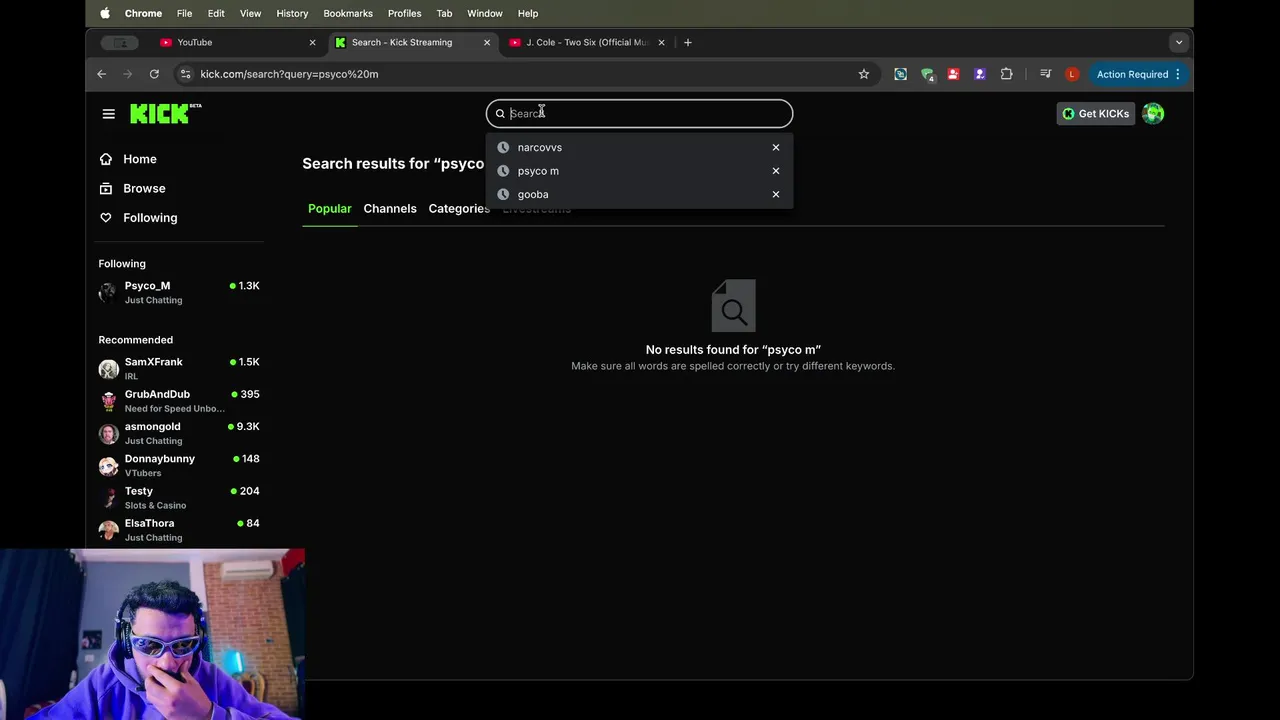
Task: Open Browse in sidebar
Action: [x=132, y=188]
